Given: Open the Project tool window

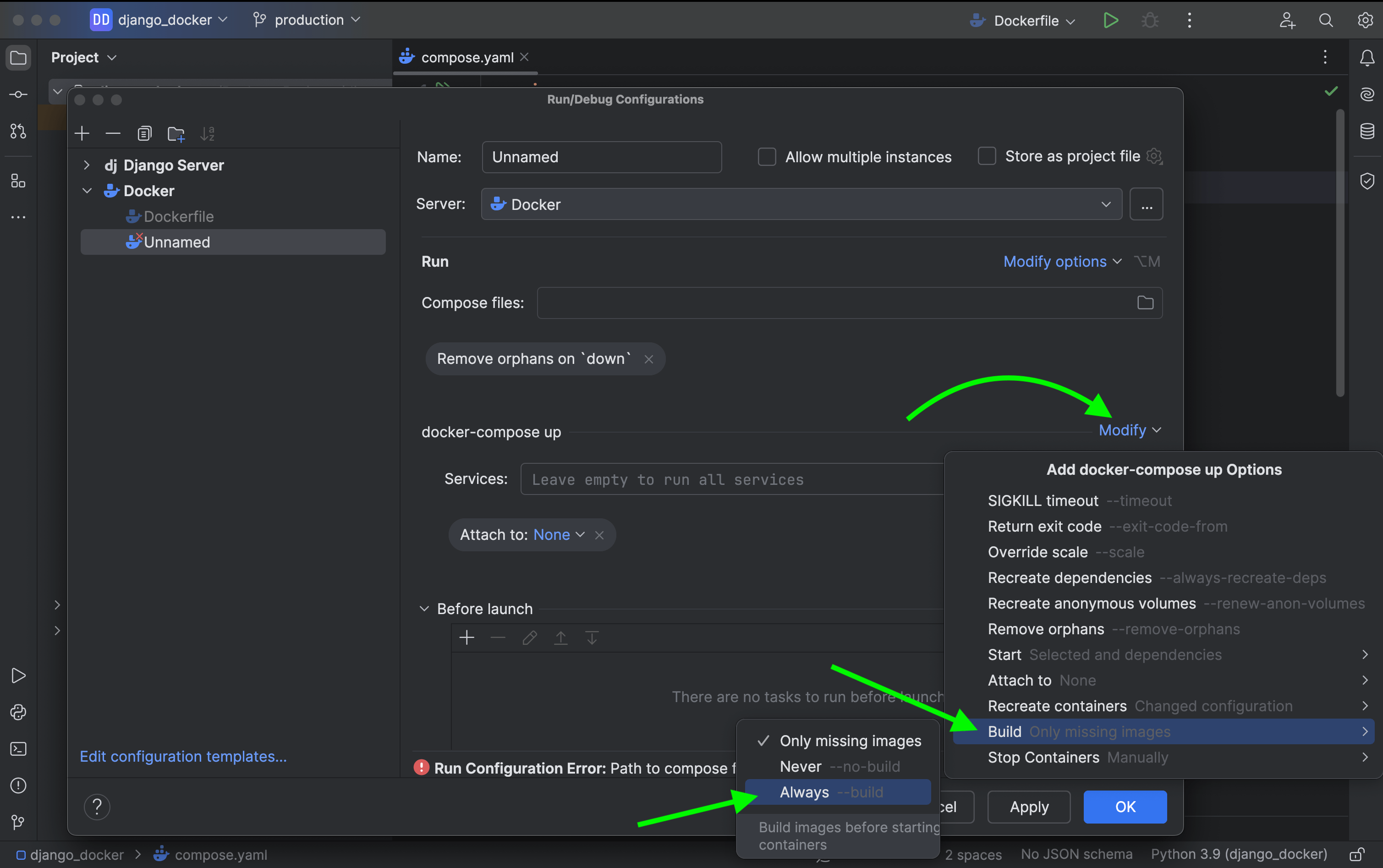Looking at the screenshot, I should click(x=18, y=57).
